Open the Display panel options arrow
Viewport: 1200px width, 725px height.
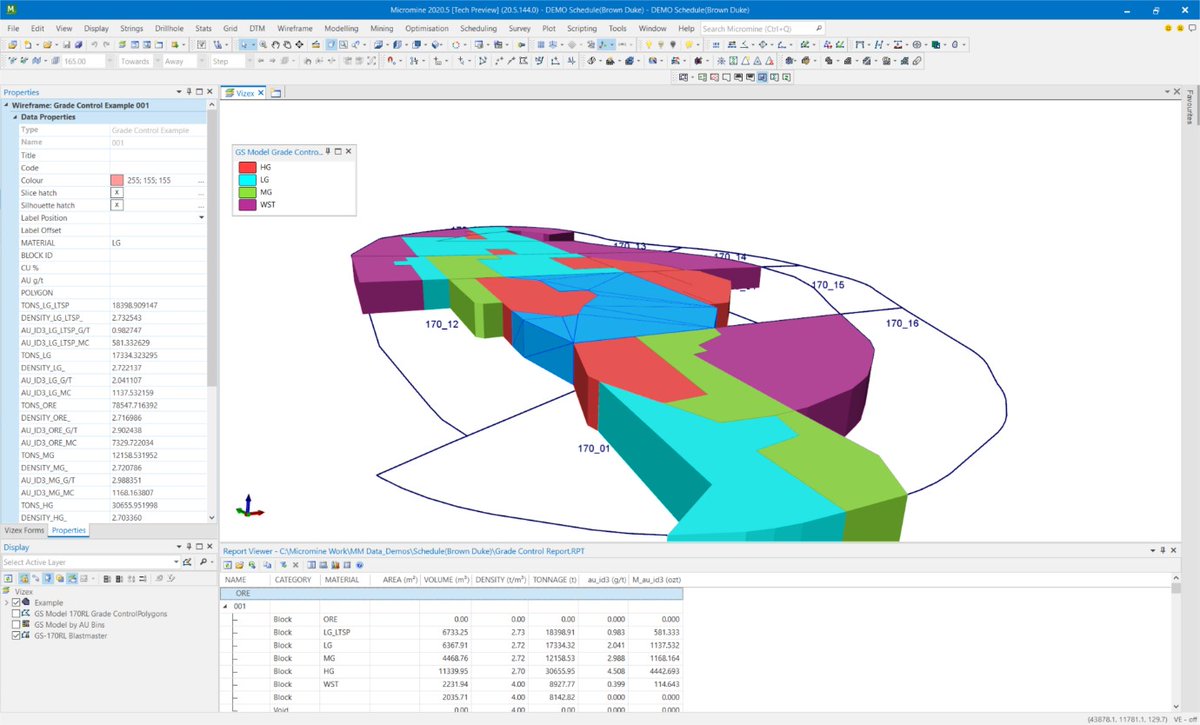(x=179, y=547)
